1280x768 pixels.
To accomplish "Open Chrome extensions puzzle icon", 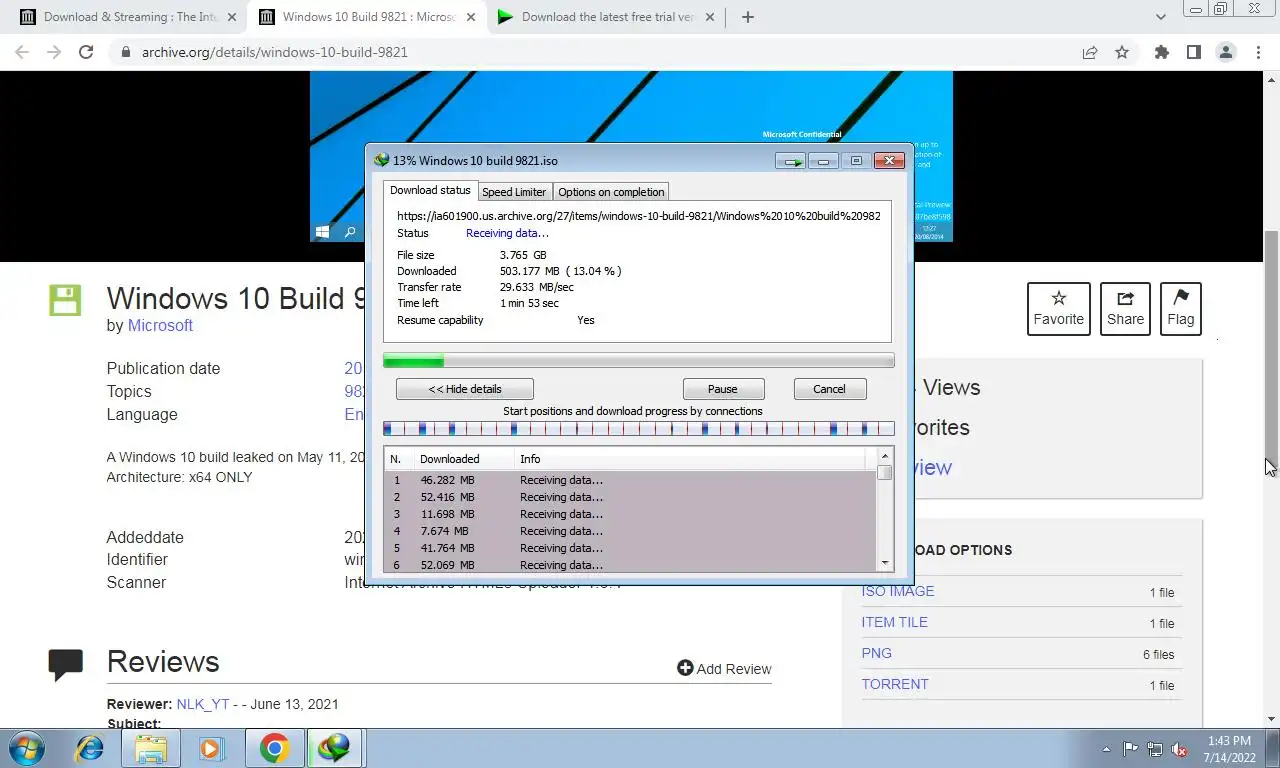I will 1161,52.
